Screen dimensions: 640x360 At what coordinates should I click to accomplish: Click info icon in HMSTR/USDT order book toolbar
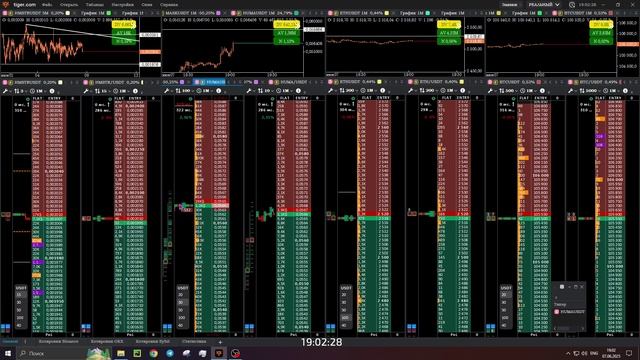pyautogui.click(x=135, y=91)
